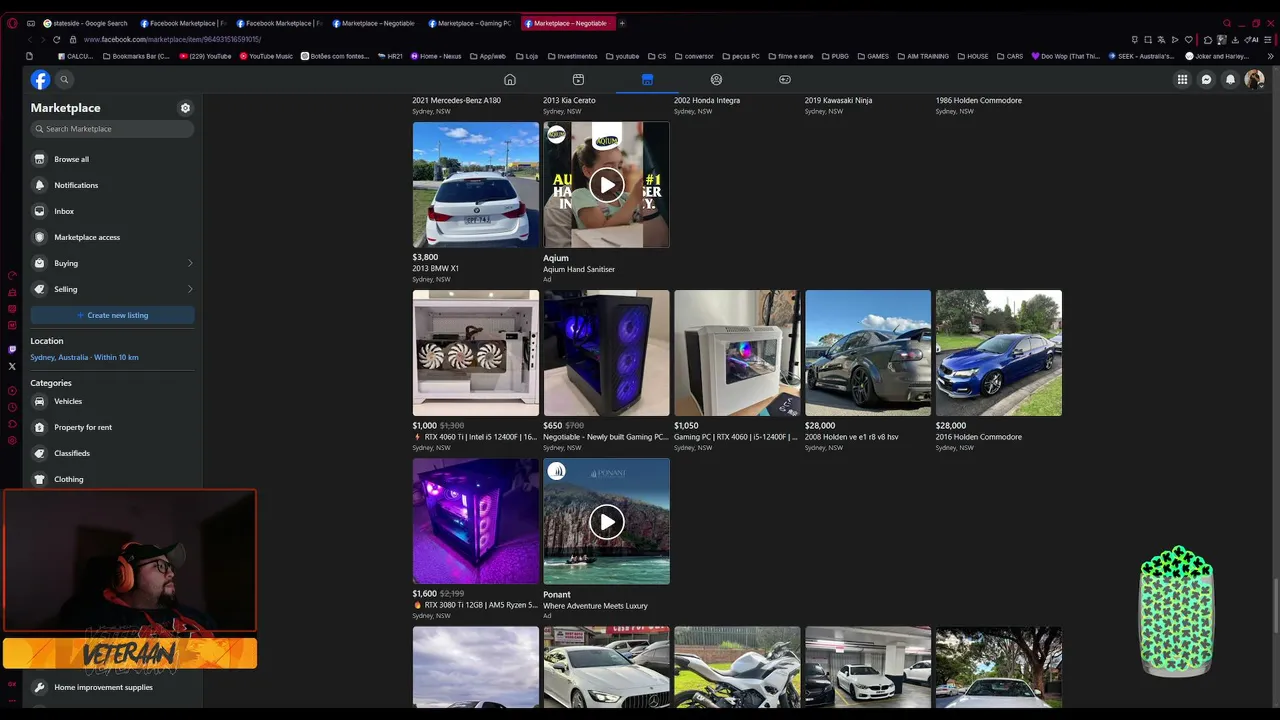Change location Sydney, Australia Within 10 km
1280x720 pixels.
click(x=84, y=357)
